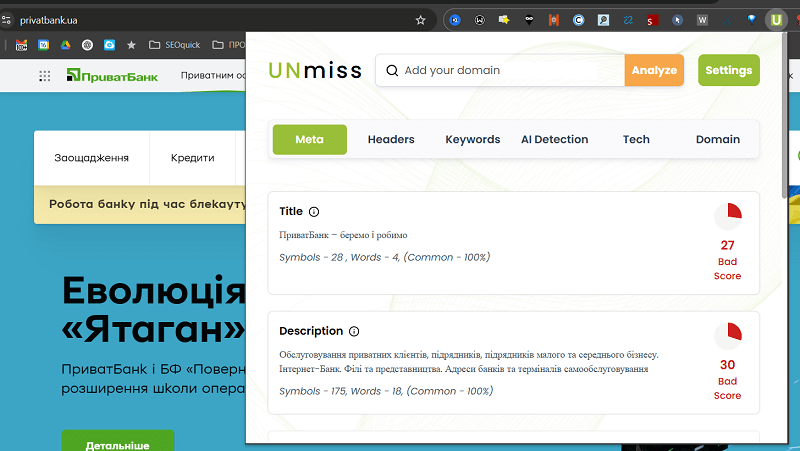The width and height of the screenshot is (800, 451).
Task: Click the green Детальніше button
Action: click(x=118, y=442)
